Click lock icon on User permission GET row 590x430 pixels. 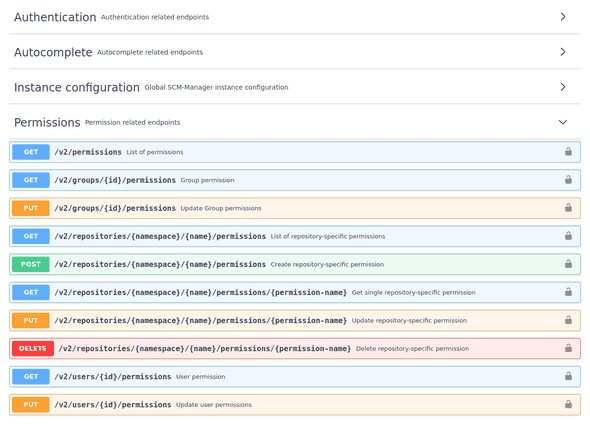point(568,376)
